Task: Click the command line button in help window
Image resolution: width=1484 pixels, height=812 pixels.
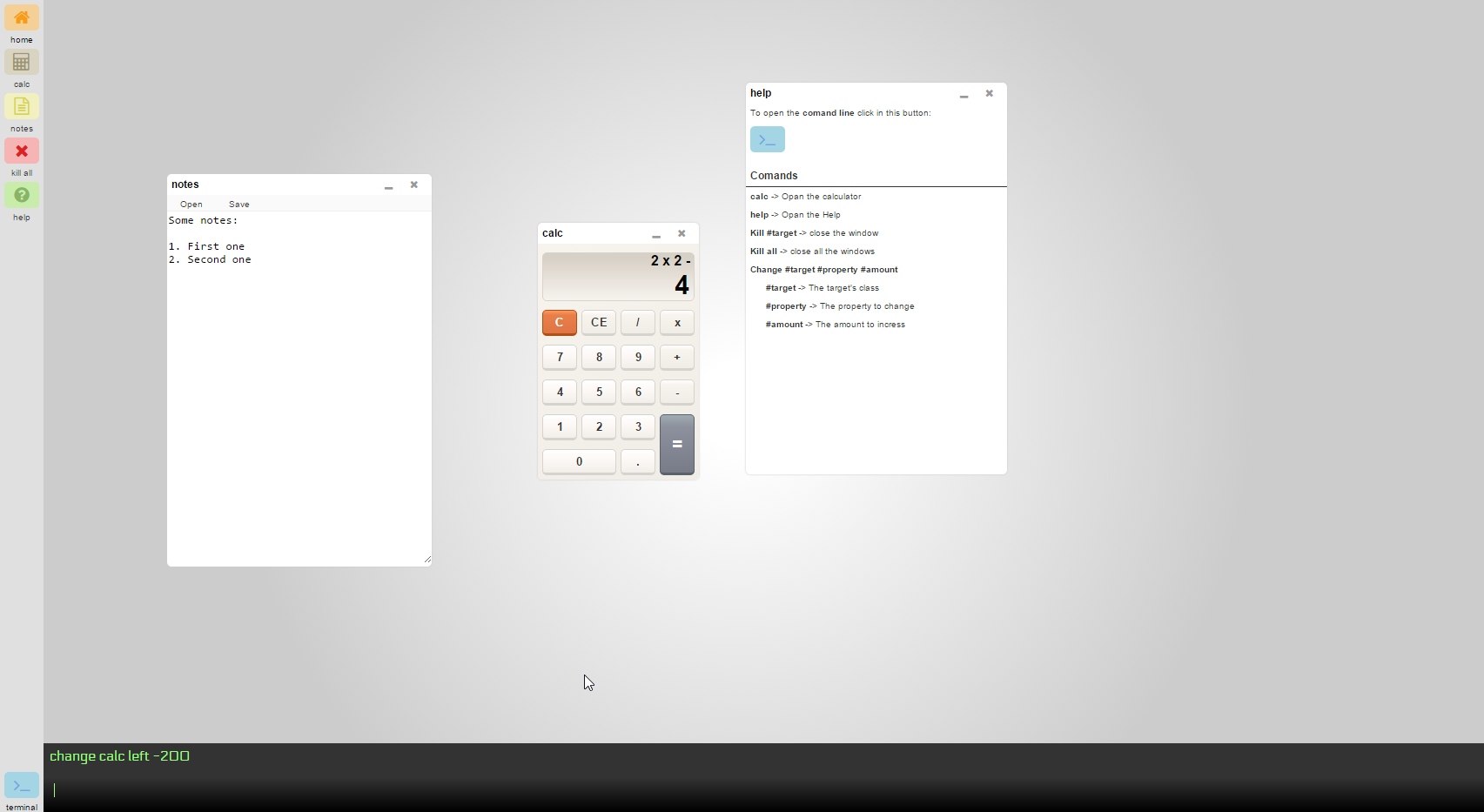Action: pyautogui.click(x=767, y=139)
